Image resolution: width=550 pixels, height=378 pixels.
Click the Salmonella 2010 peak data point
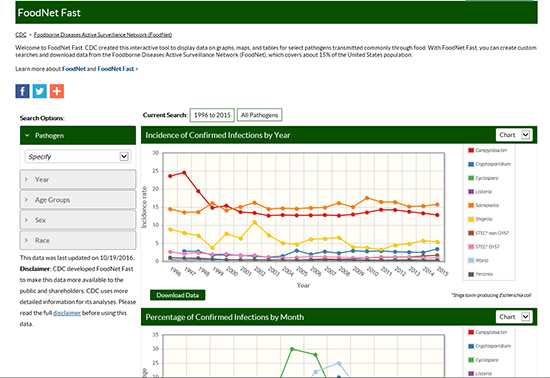pos(367,198)
